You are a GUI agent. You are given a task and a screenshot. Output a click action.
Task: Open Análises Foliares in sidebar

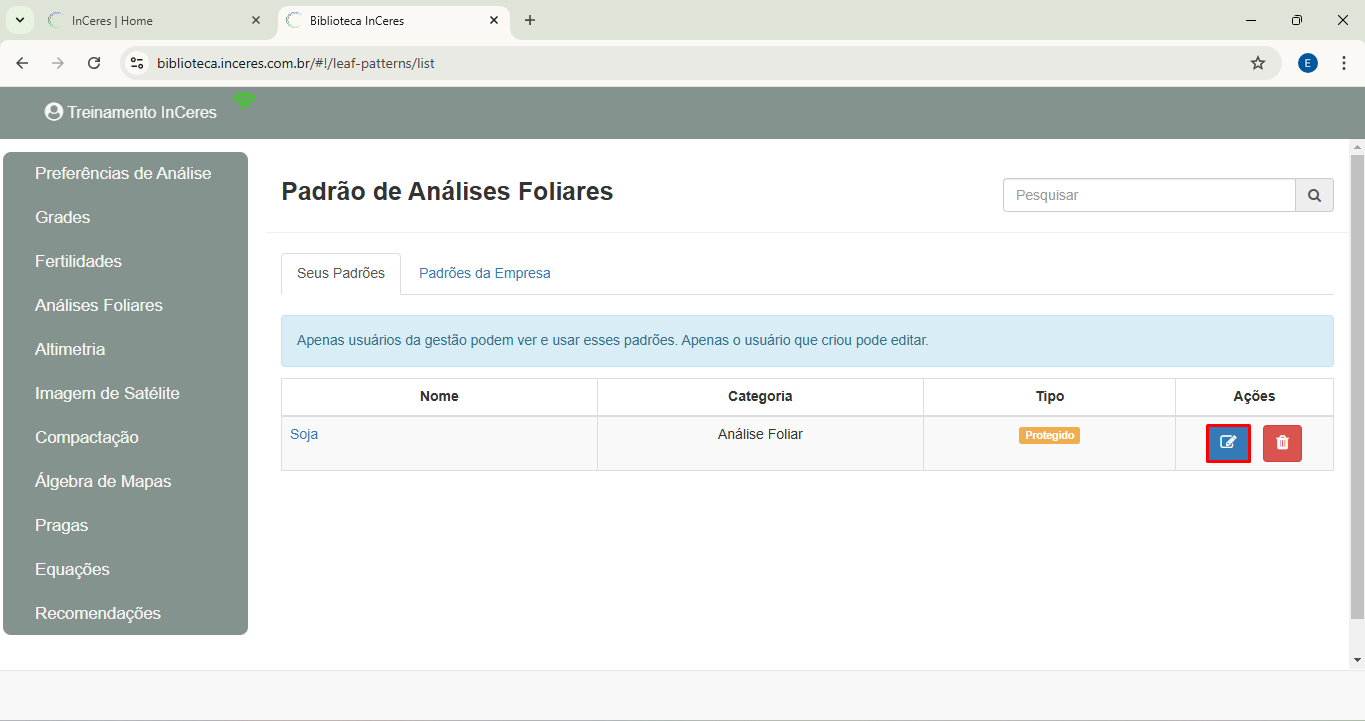coord(99,305)
